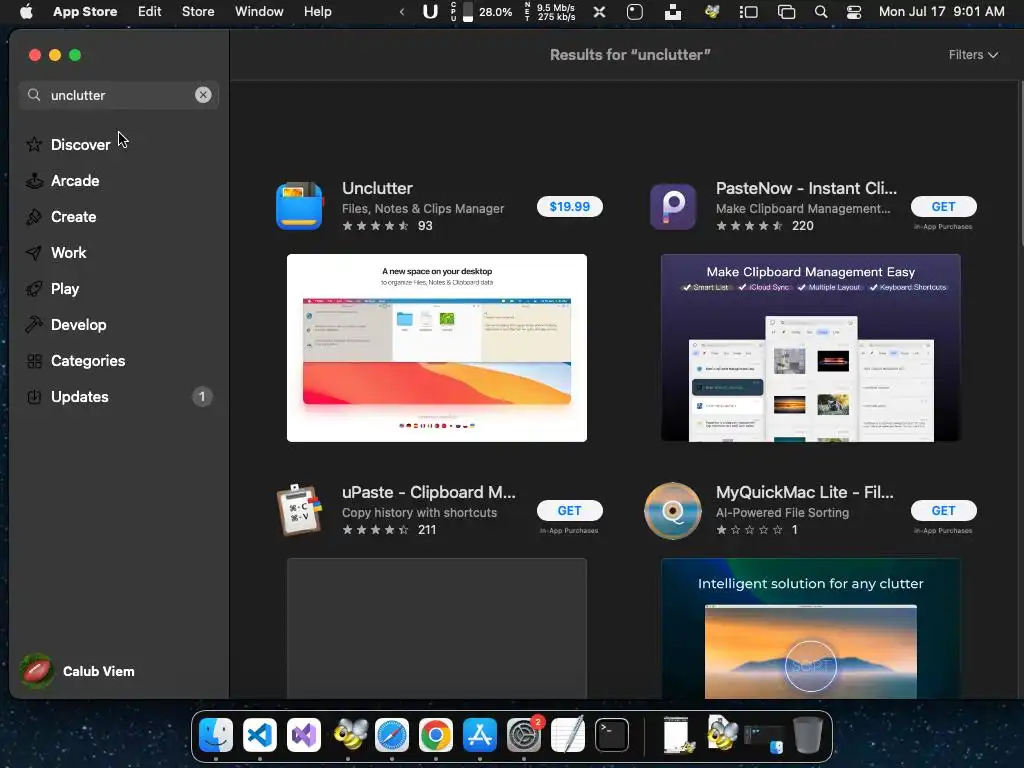
Task: Open the Help menu
Action: click(x=317, y=12)
